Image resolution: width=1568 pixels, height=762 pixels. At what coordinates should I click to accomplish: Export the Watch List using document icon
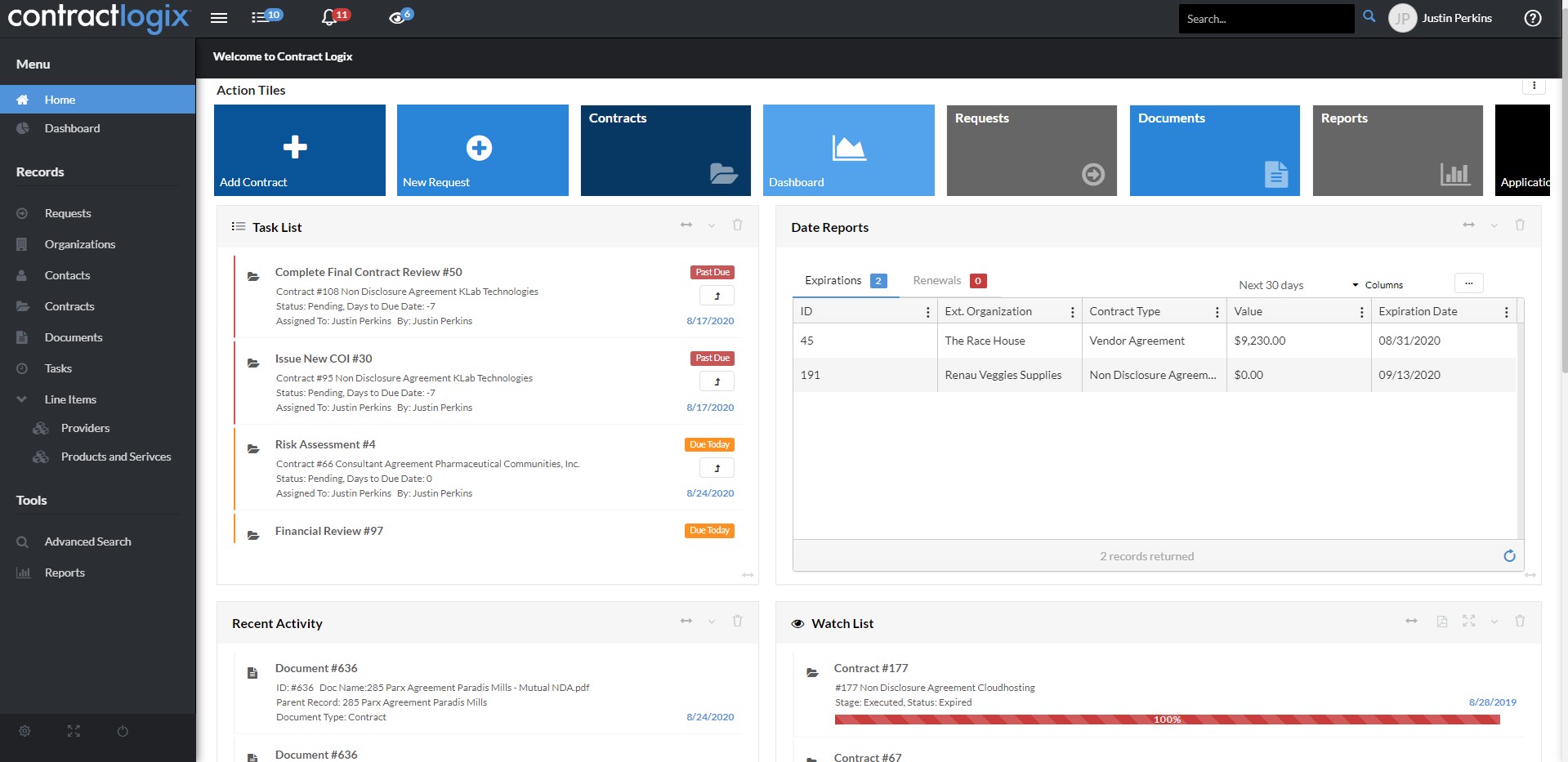pyautogui.click(x=1442, y=622)
